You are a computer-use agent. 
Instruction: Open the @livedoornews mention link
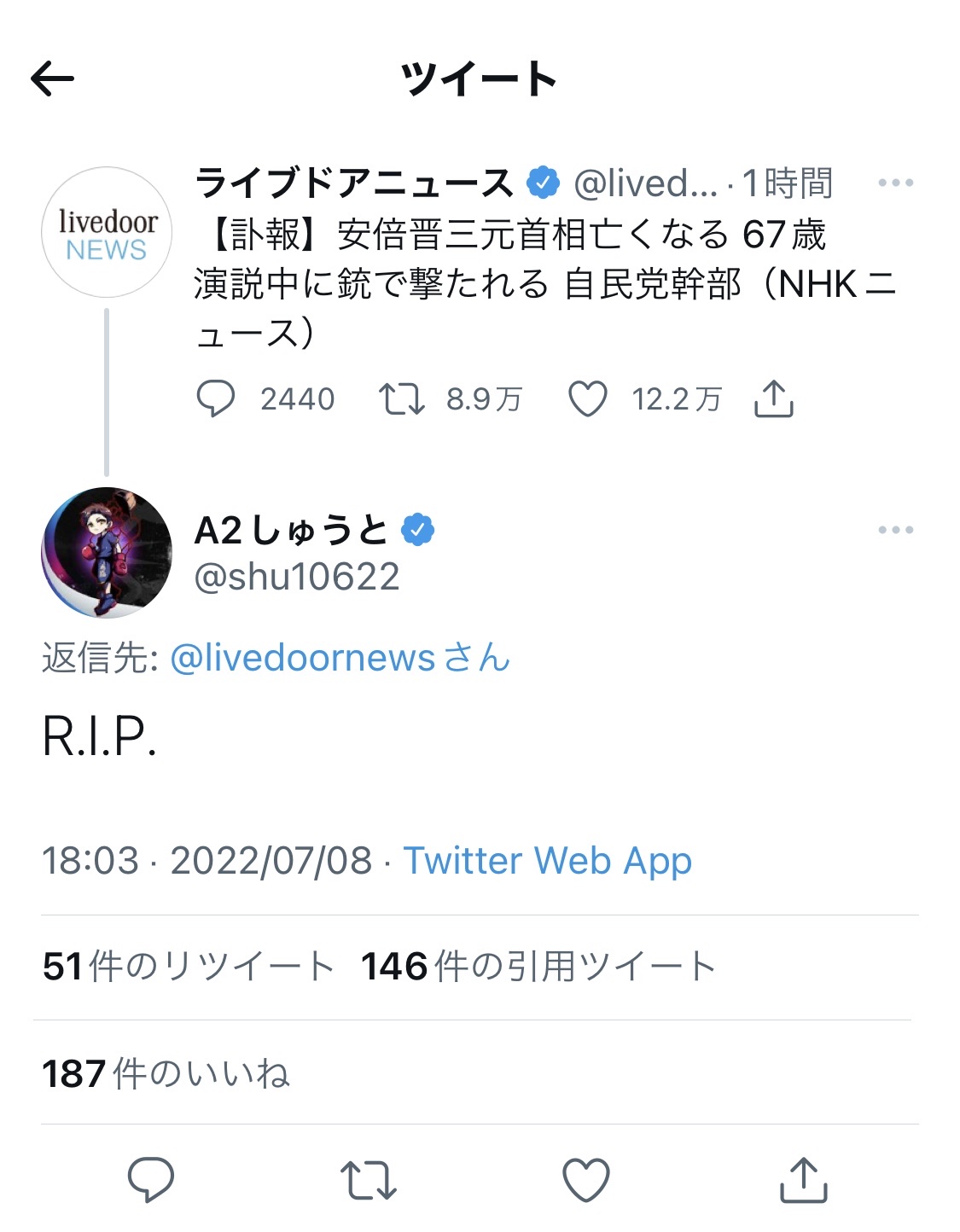(x=303, y=658)
